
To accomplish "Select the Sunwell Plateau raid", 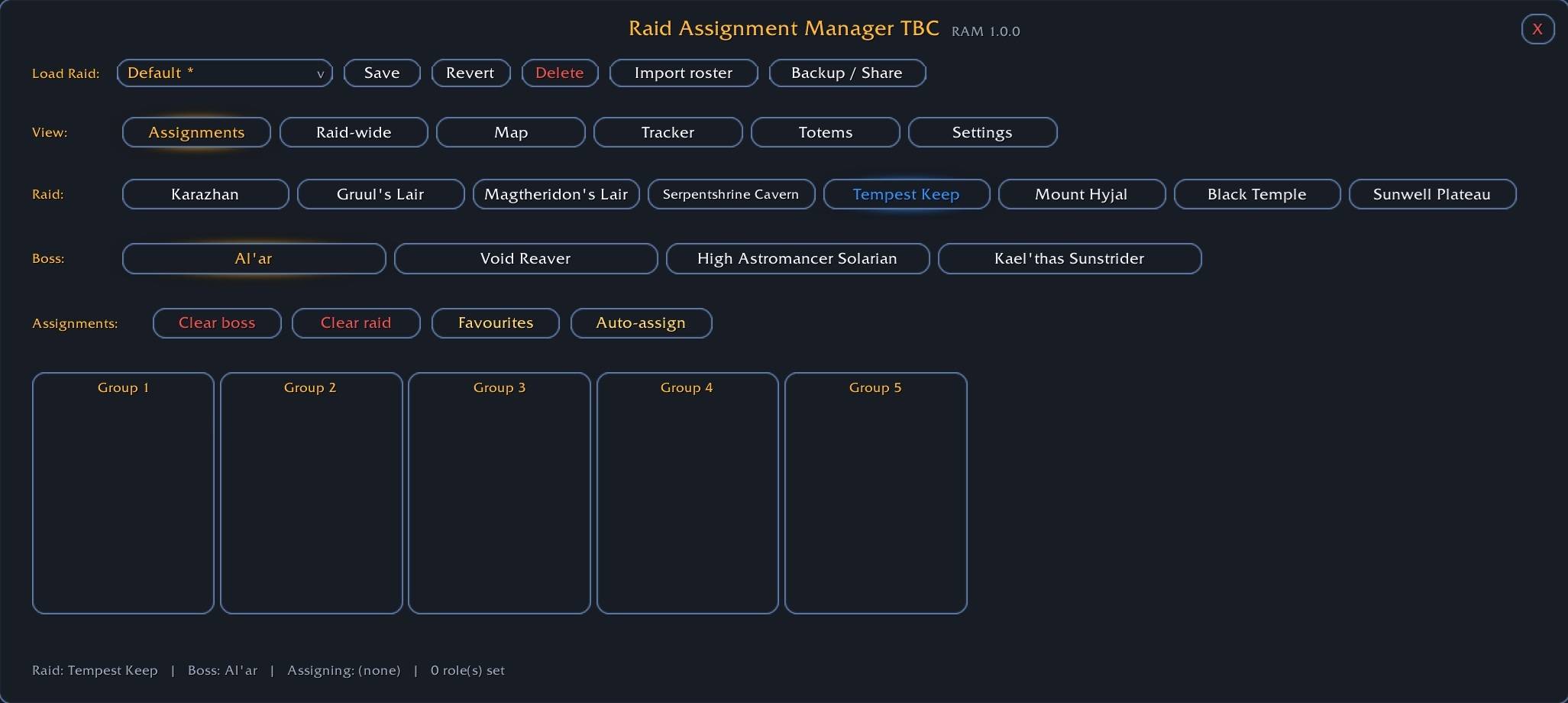I will point(1432,194).
